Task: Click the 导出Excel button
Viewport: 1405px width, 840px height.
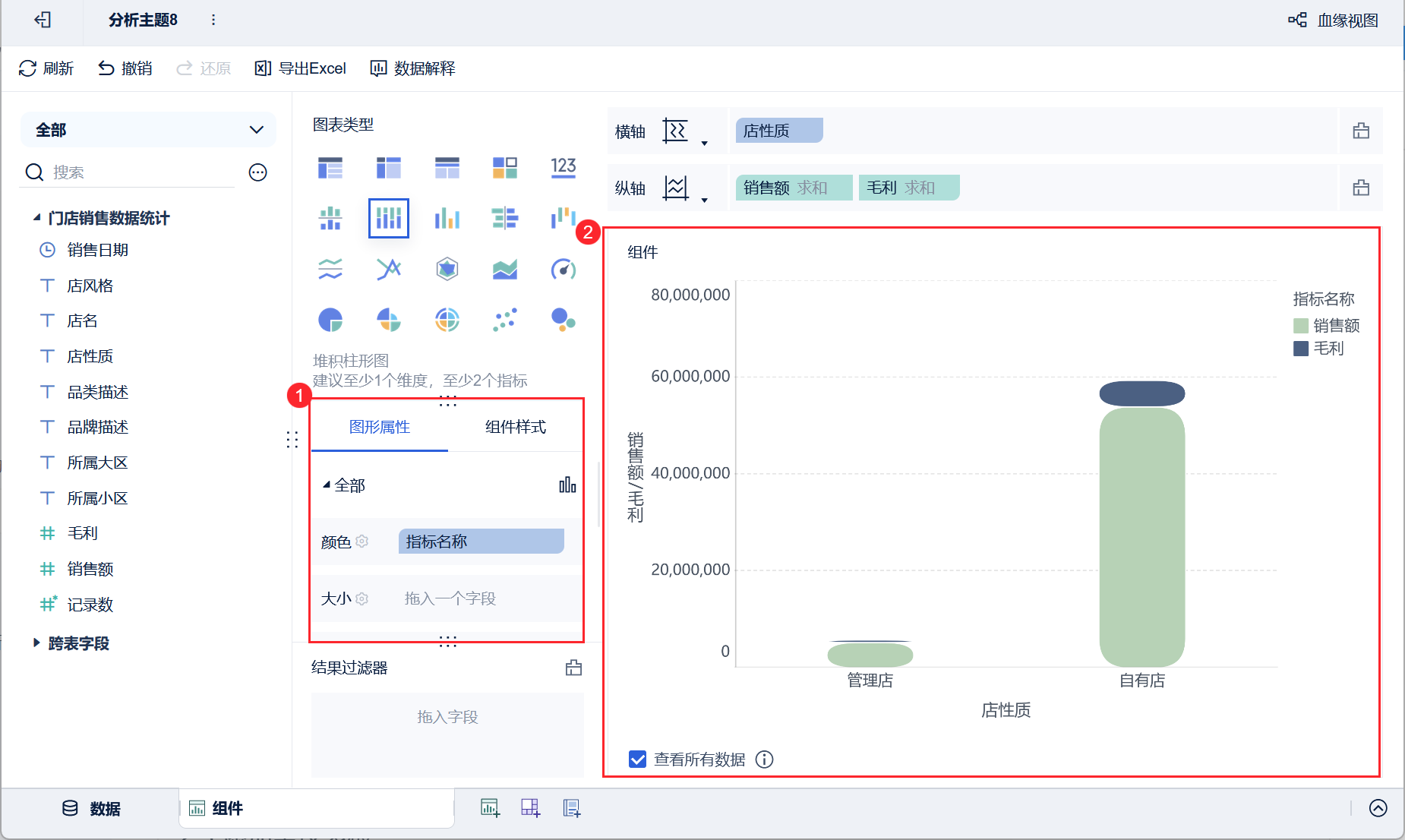Action: coord(301,68)
